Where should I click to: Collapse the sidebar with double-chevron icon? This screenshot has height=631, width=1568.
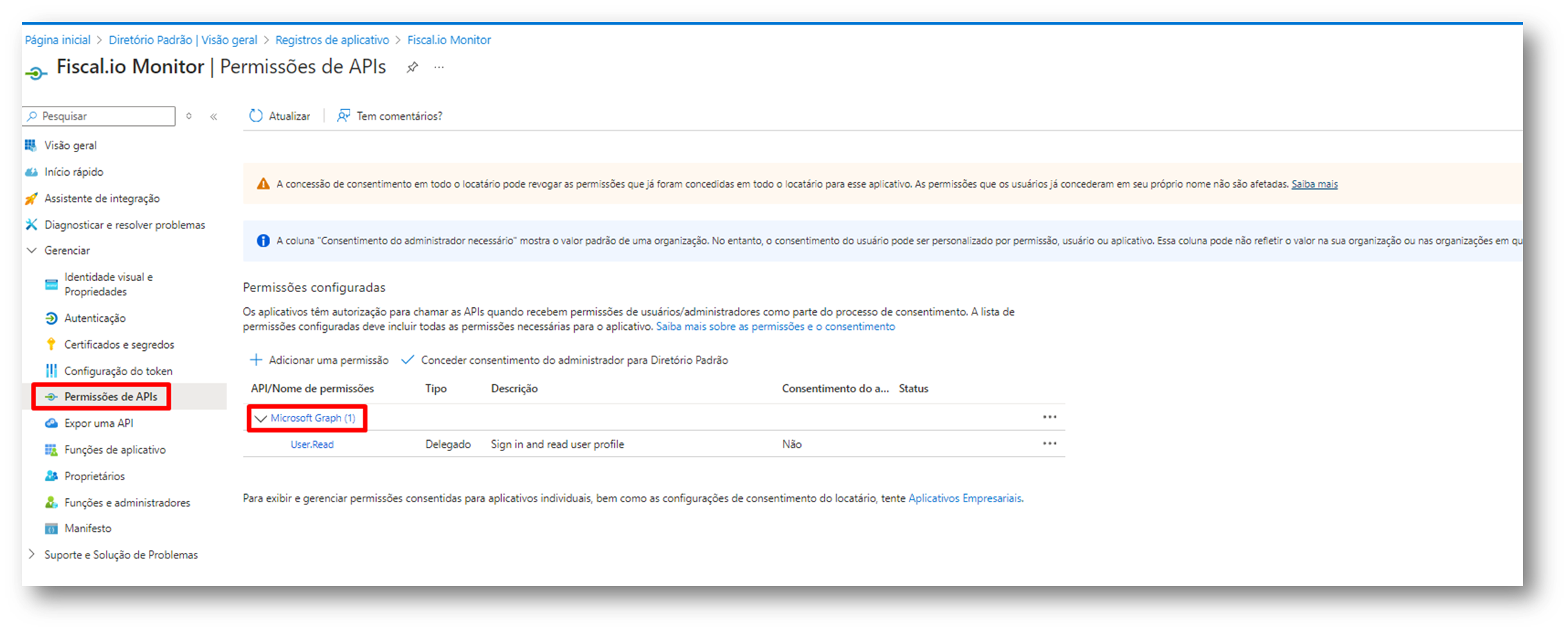pos(214,116)
